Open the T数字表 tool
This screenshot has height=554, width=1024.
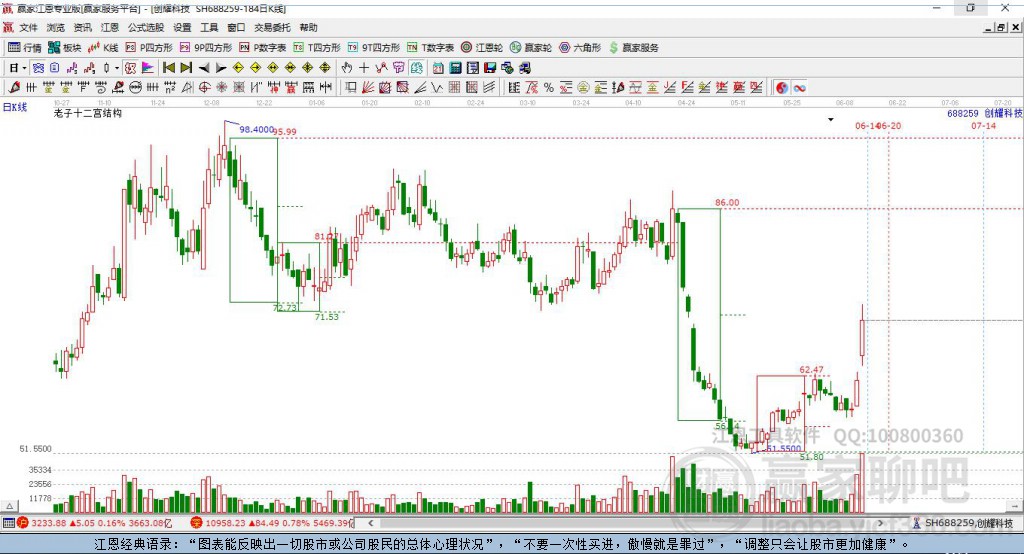click(430, 48)
